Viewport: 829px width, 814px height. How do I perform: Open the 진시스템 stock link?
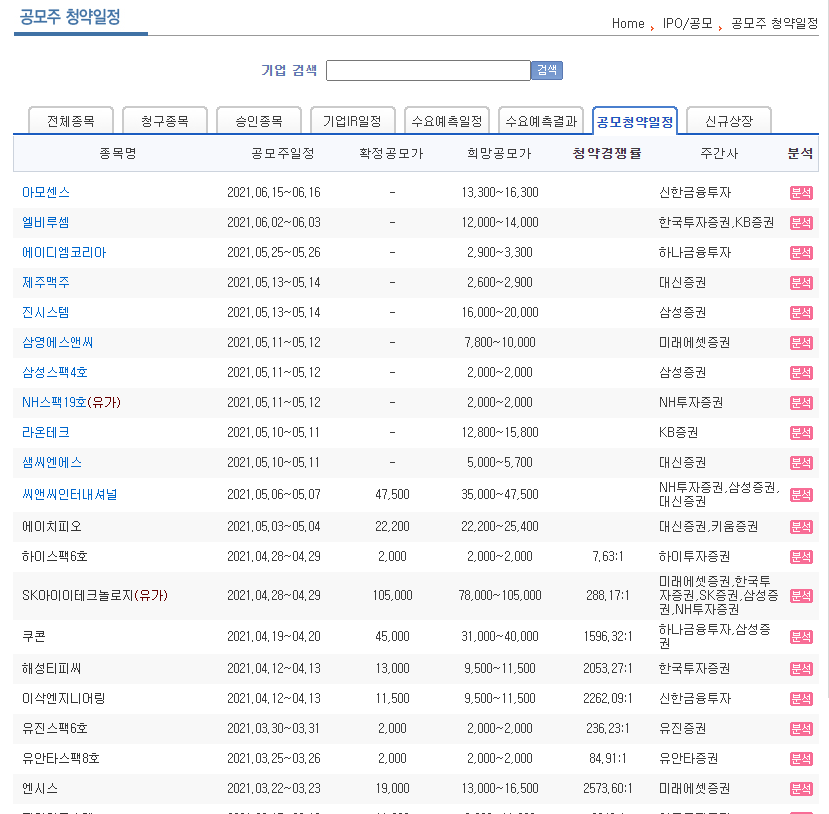pyautogui.click(x=46, y=312)
